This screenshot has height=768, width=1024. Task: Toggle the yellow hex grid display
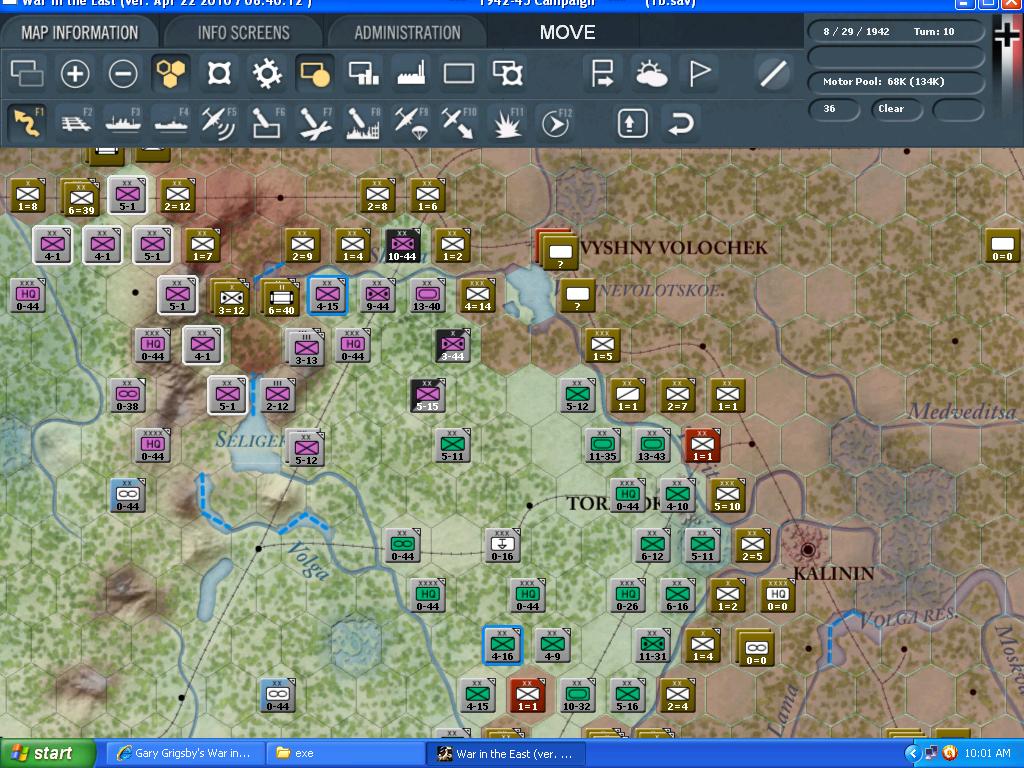coord(171,73)
